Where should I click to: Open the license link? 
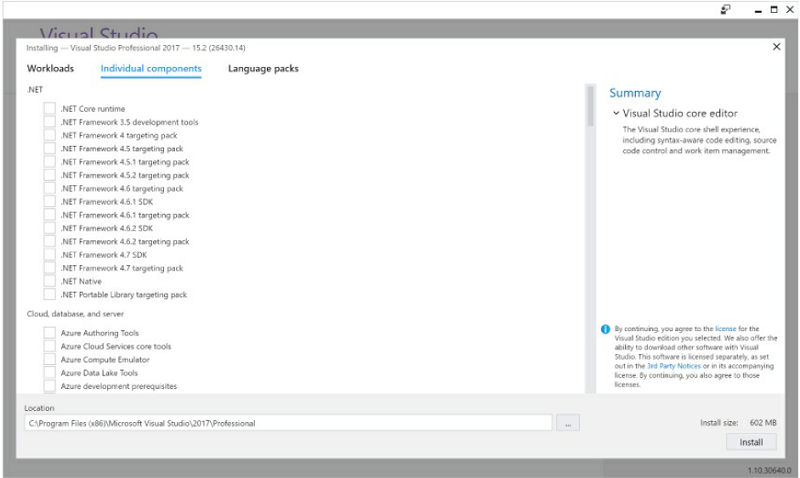(x=726, y=329)
